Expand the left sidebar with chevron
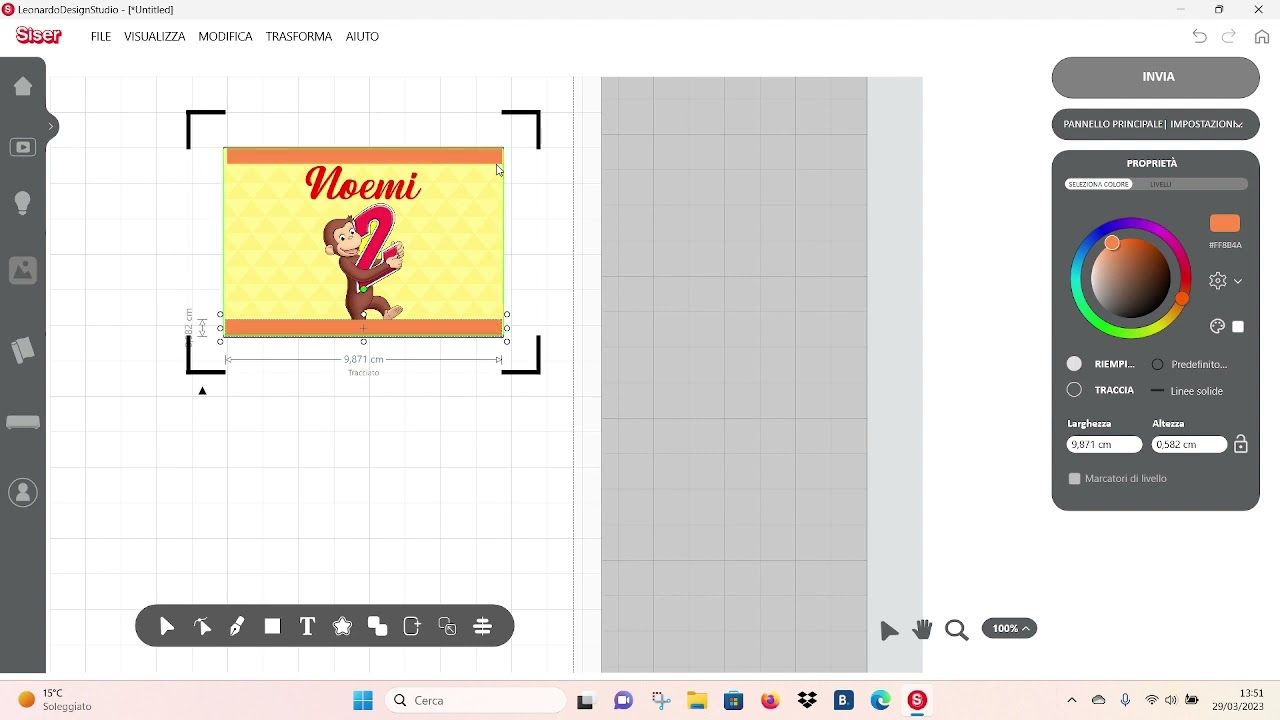Viewport: 1280px width, 720px height. pos(51,127)
